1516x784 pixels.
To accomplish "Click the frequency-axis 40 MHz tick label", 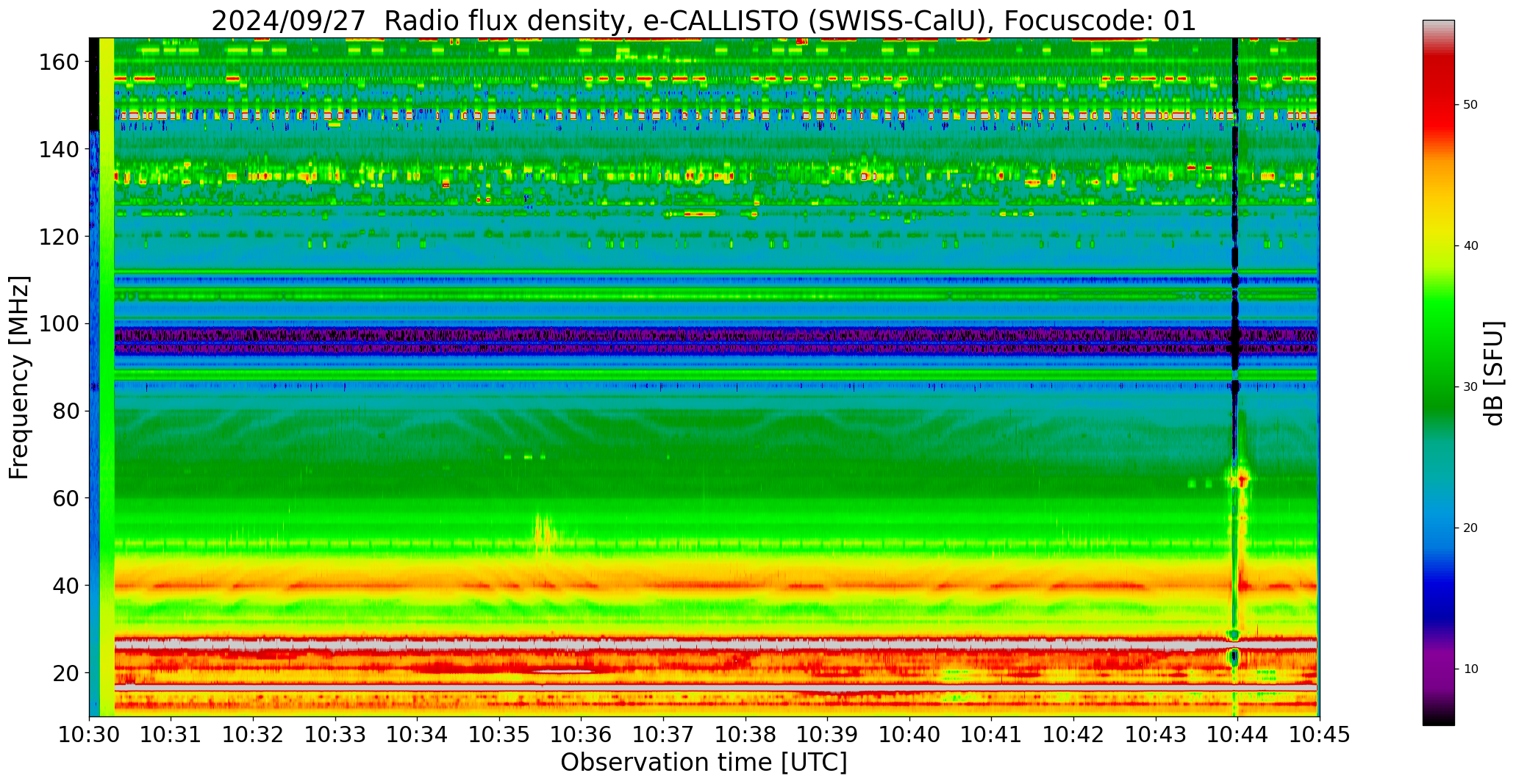I will pyautogui.click(x=65, y=585).
